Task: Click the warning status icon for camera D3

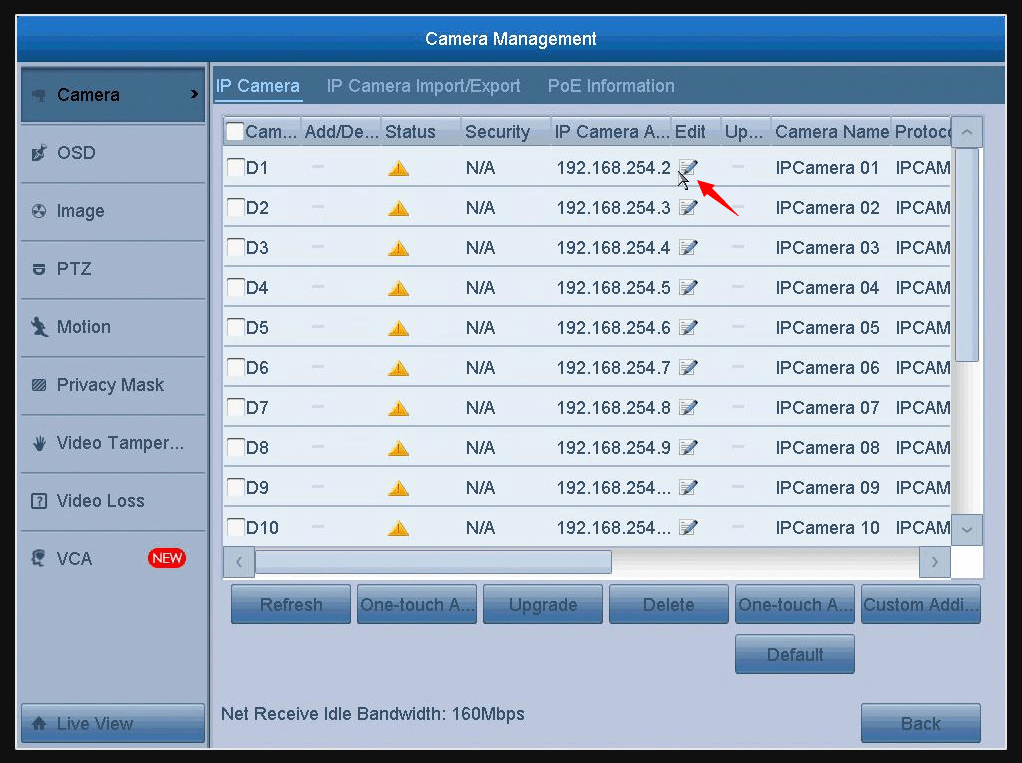Action: [x=398, y=247]
